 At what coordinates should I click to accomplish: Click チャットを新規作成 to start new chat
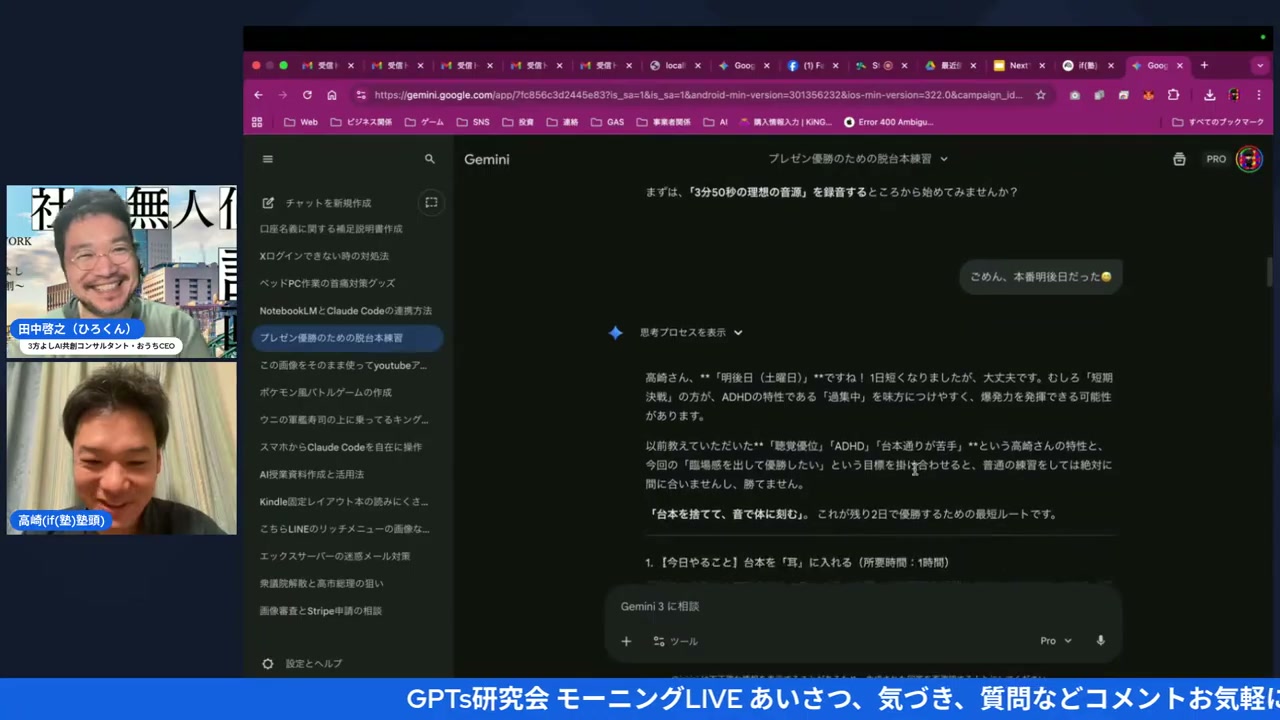(x=328, y=203)
